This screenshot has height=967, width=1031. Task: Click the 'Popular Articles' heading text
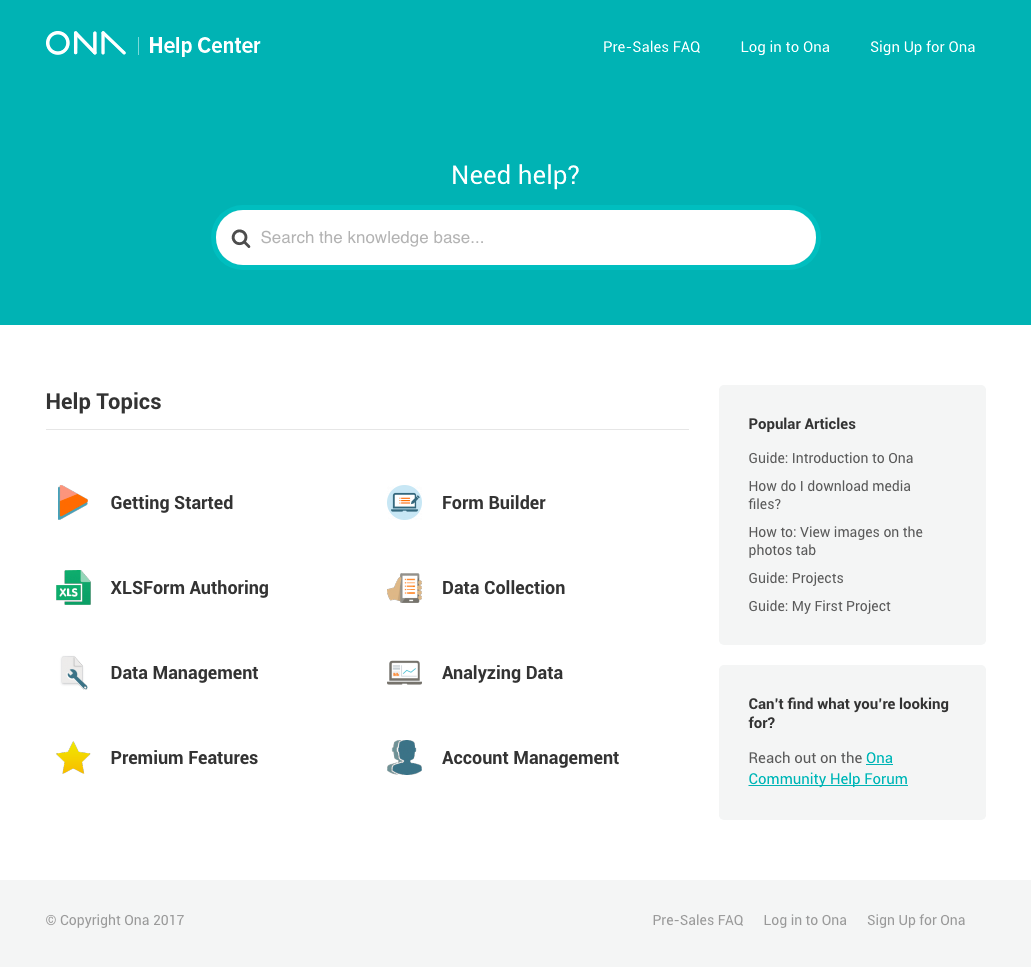coord(802,424)
